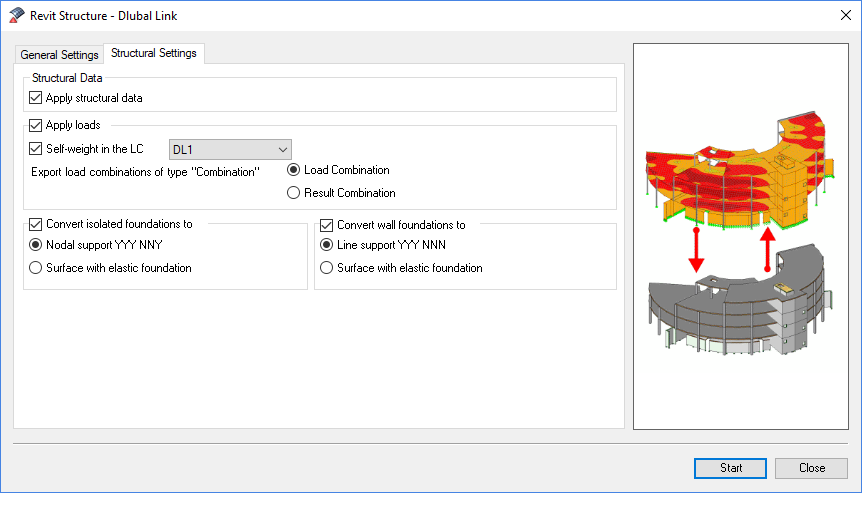This screenshot has width=862, height=513.
Task: Toggle the Apply structural data checkbox
Action: pos(37,98)
